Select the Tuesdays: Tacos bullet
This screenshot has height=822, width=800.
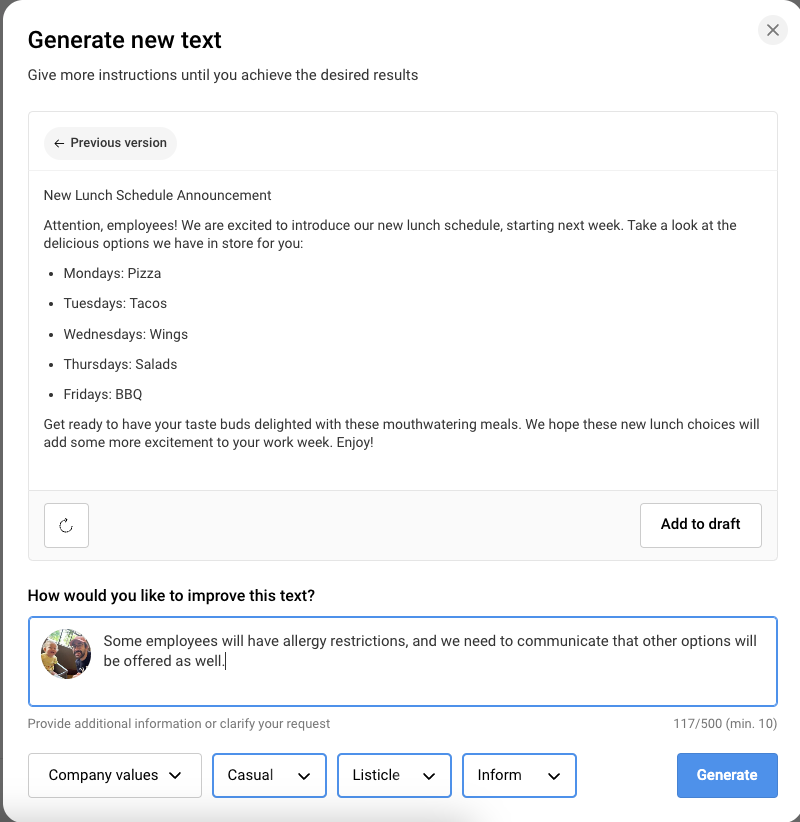tap(115, 303)
